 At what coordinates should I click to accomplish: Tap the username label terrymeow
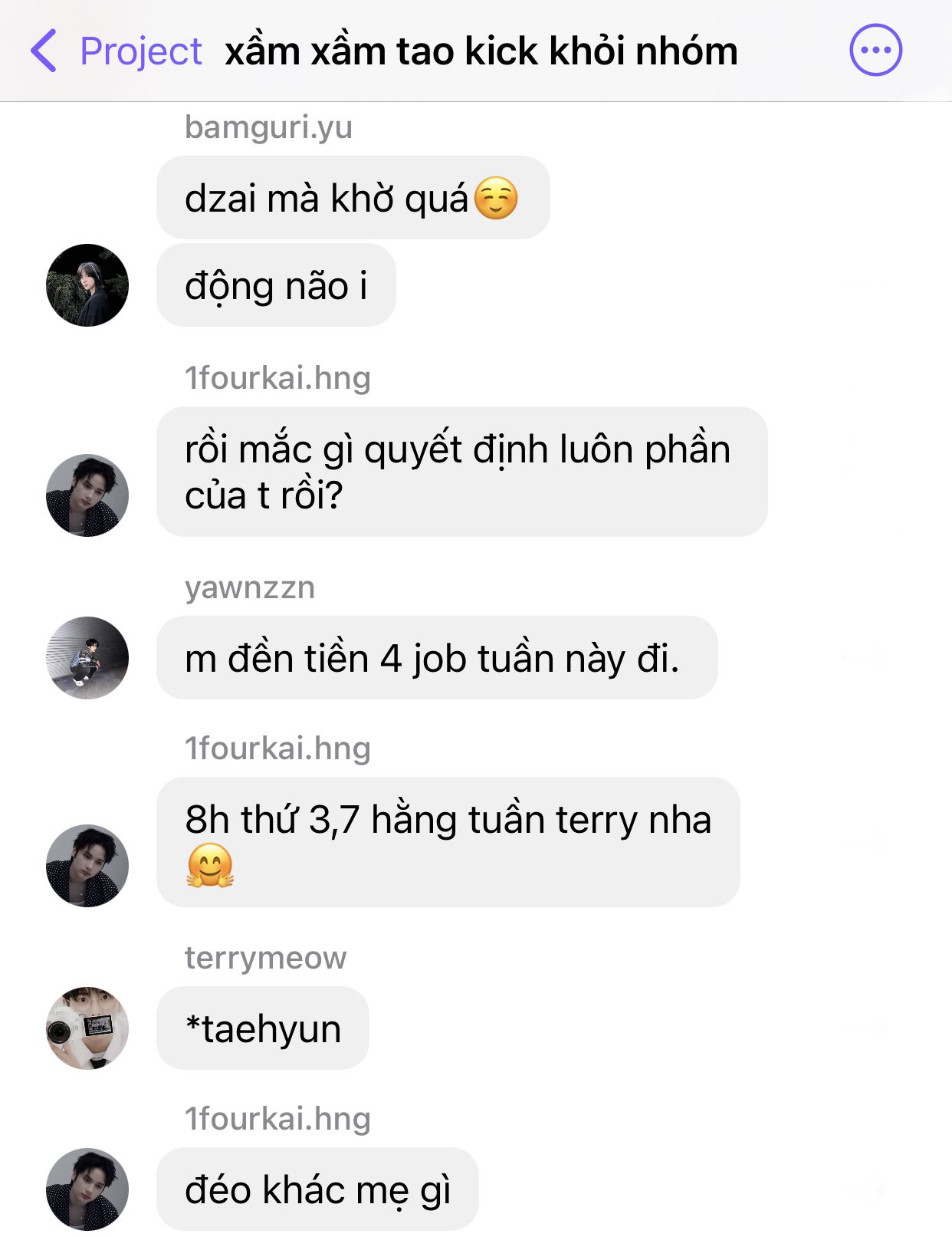click(x=265, y=958)
